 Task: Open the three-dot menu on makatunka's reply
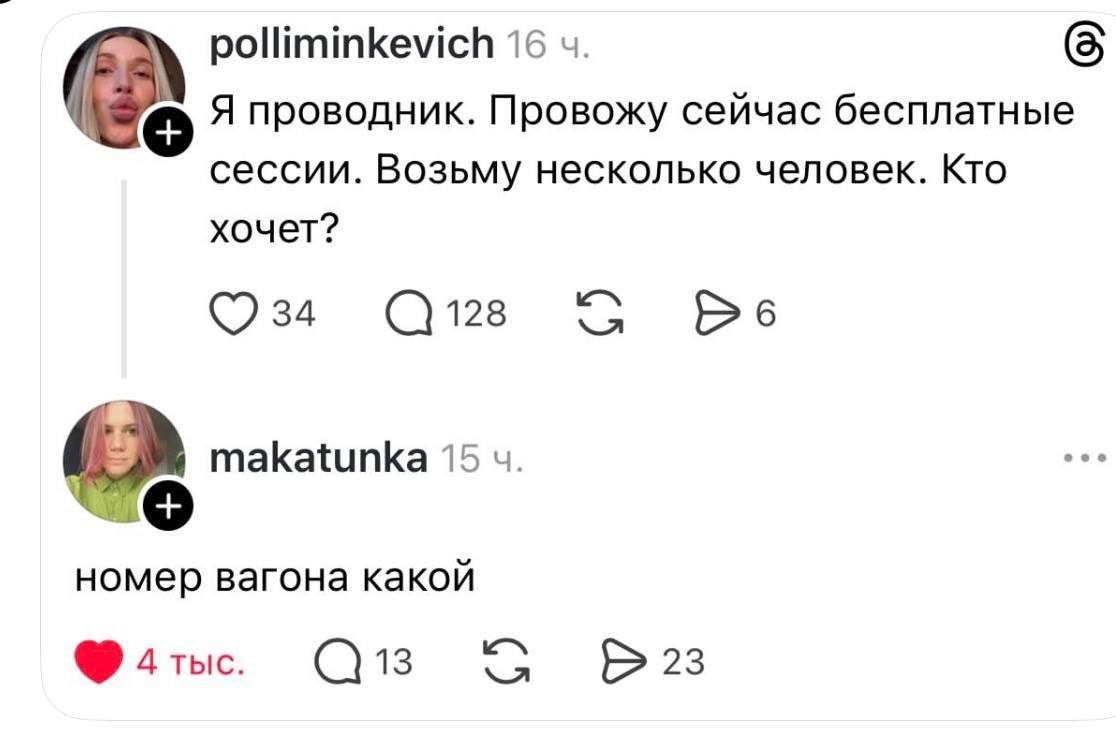pos(1085,458)
